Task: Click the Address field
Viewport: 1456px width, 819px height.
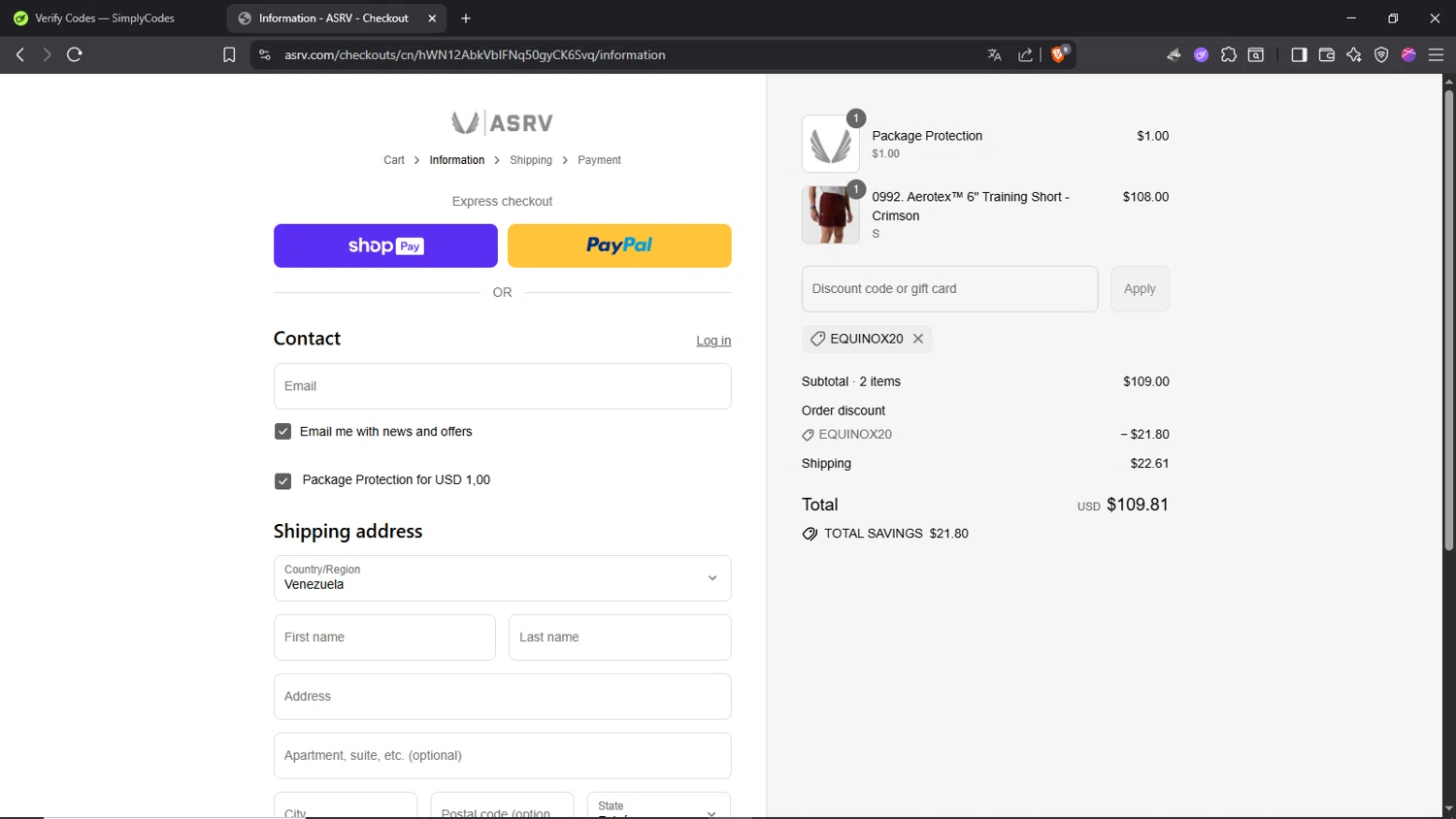Action: click(x=502, y=697)
